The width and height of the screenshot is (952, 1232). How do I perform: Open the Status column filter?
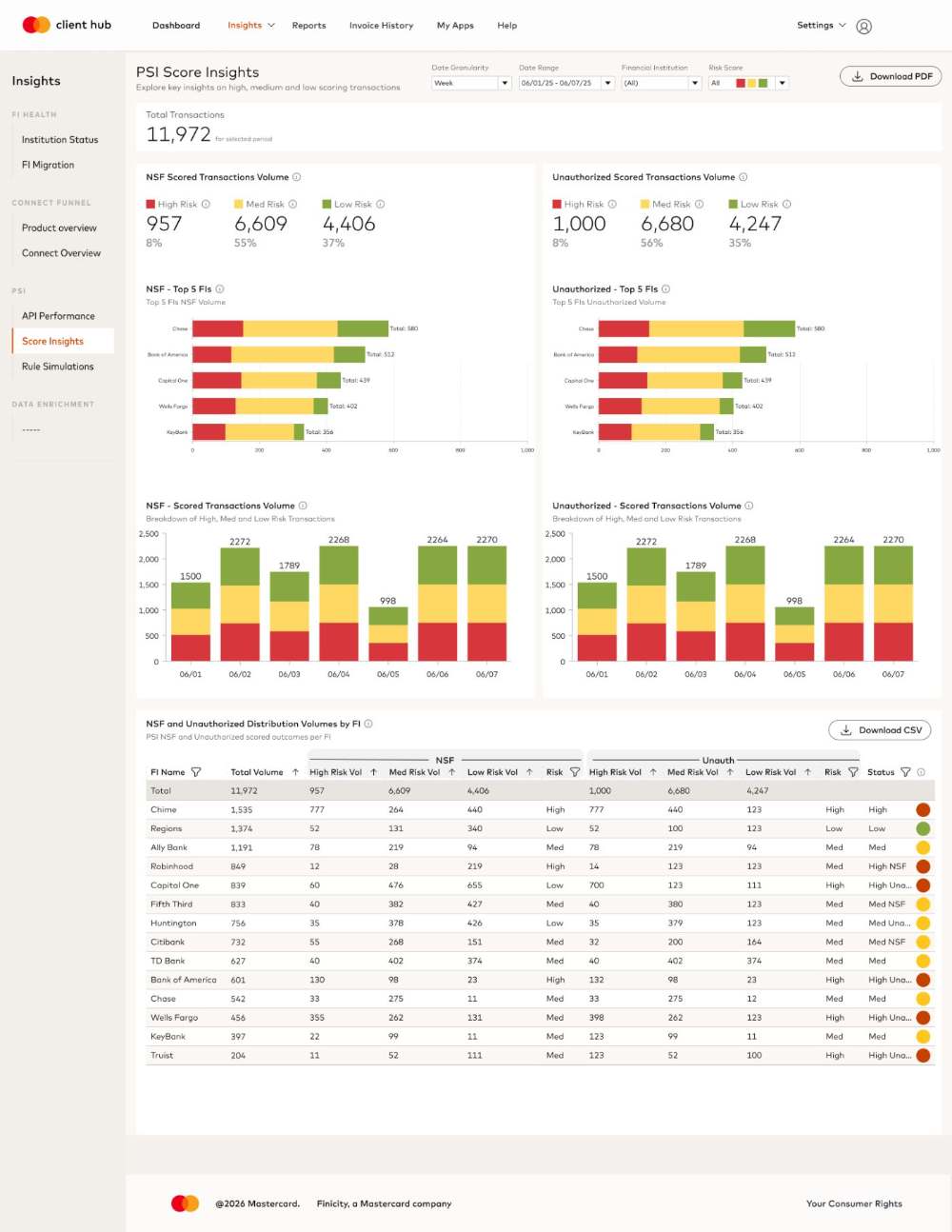pyautogui.click(x=905, y=772)
